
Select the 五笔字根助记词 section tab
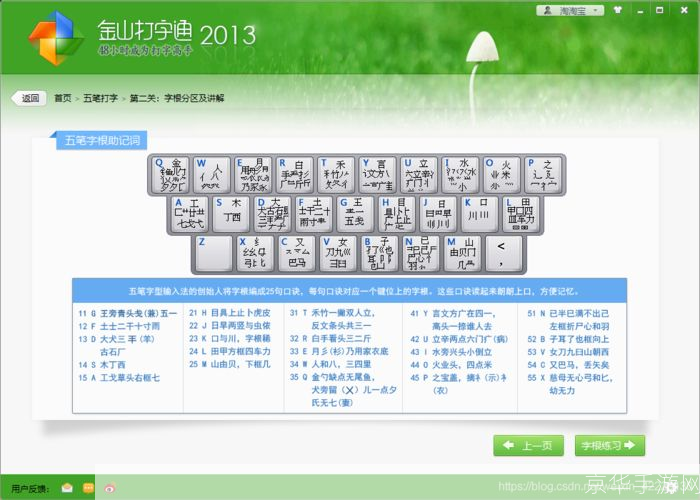point(102,141)
